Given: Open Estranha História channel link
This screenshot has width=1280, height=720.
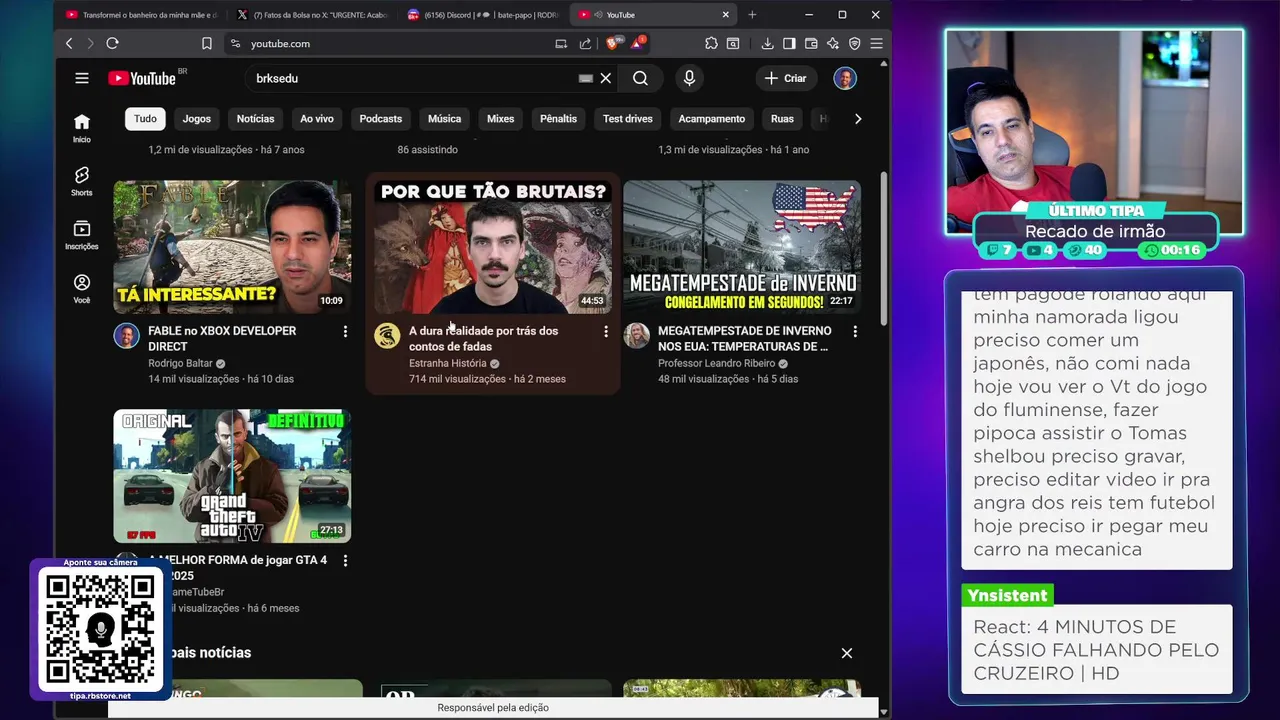Looking at the screenshot, I should [x=447, y=363].
